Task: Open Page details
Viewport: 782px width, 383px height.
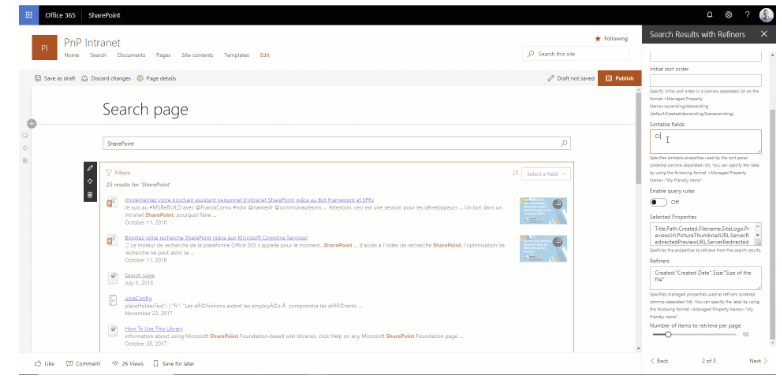Action: point(156,78)
